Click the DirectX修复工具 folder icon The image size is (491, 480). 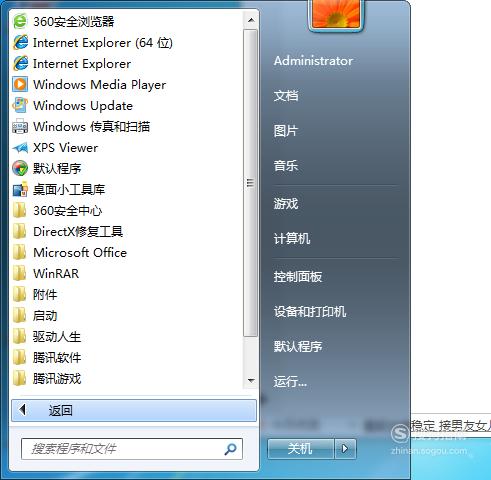click(20, 231)
